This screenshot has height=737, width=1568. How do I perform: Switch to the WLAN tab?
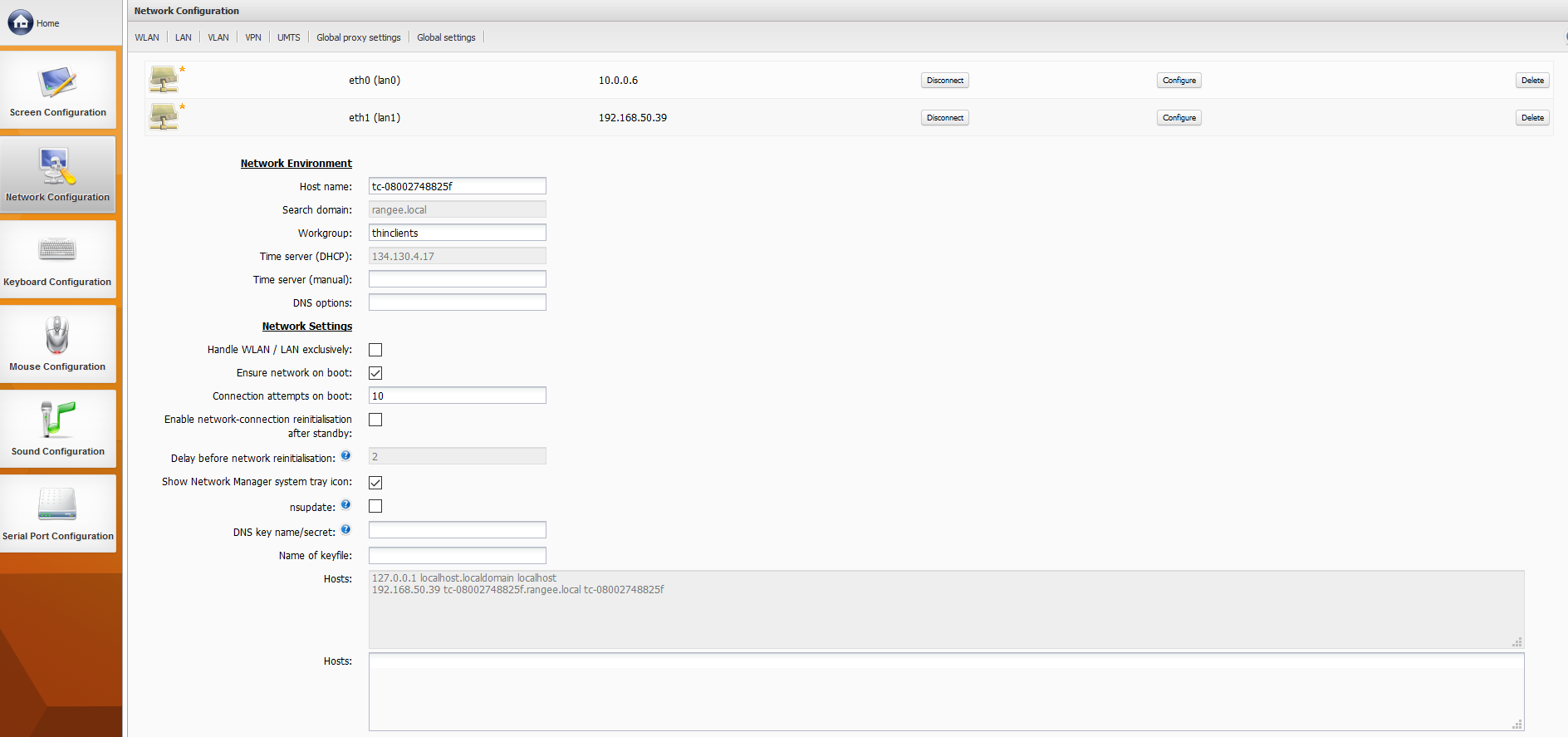(147, 37)
